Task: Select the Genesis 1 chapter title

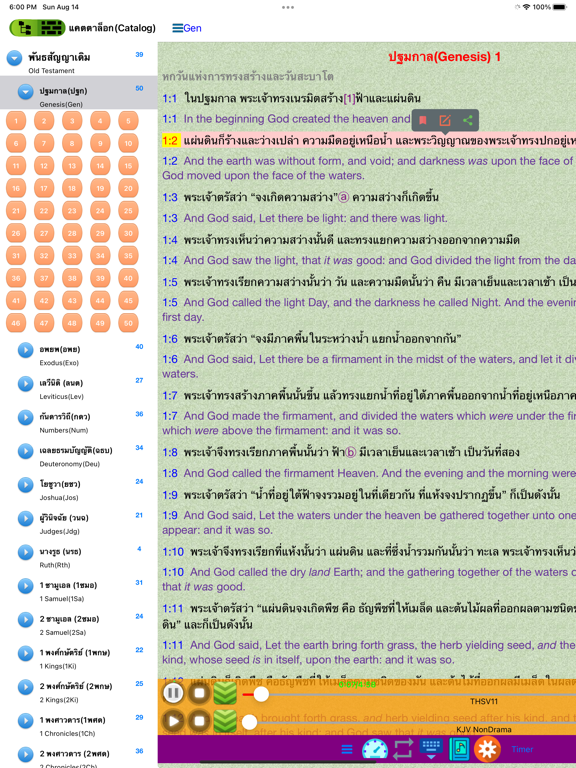Action: tap(444, 57)
